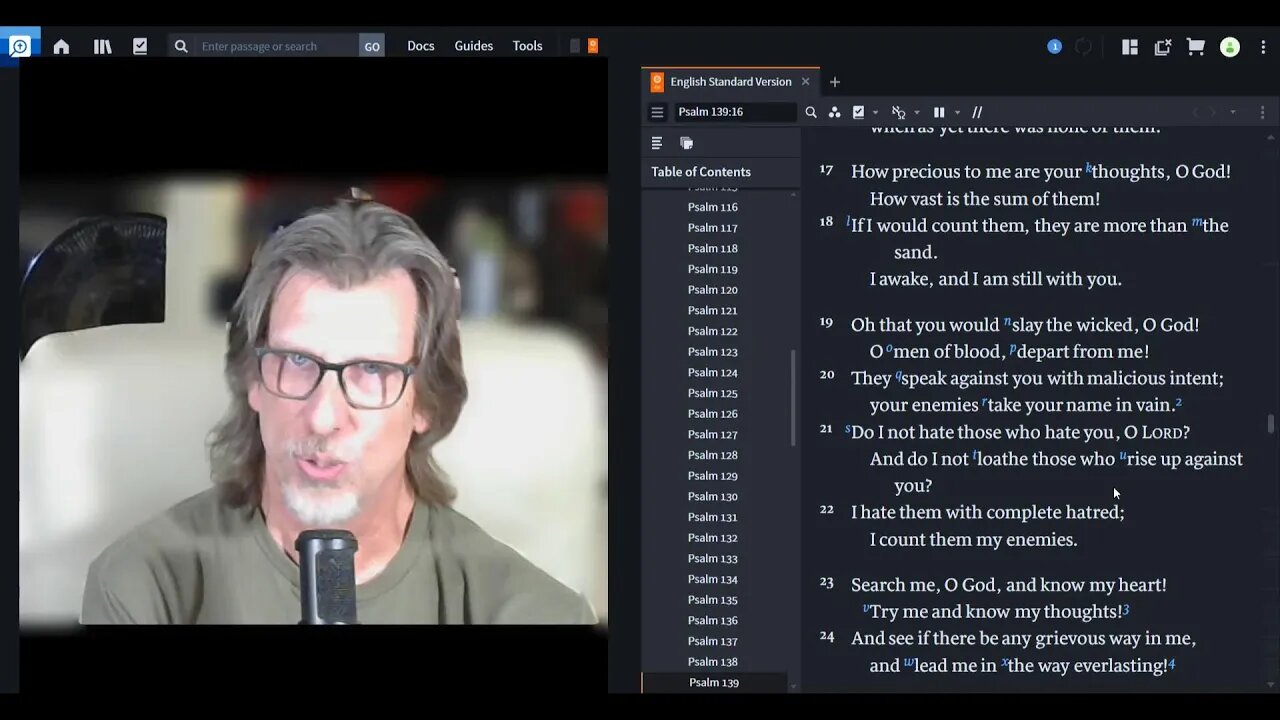Open the checklist icon in the top bar

pyautogui.click(x=140, y=46)
